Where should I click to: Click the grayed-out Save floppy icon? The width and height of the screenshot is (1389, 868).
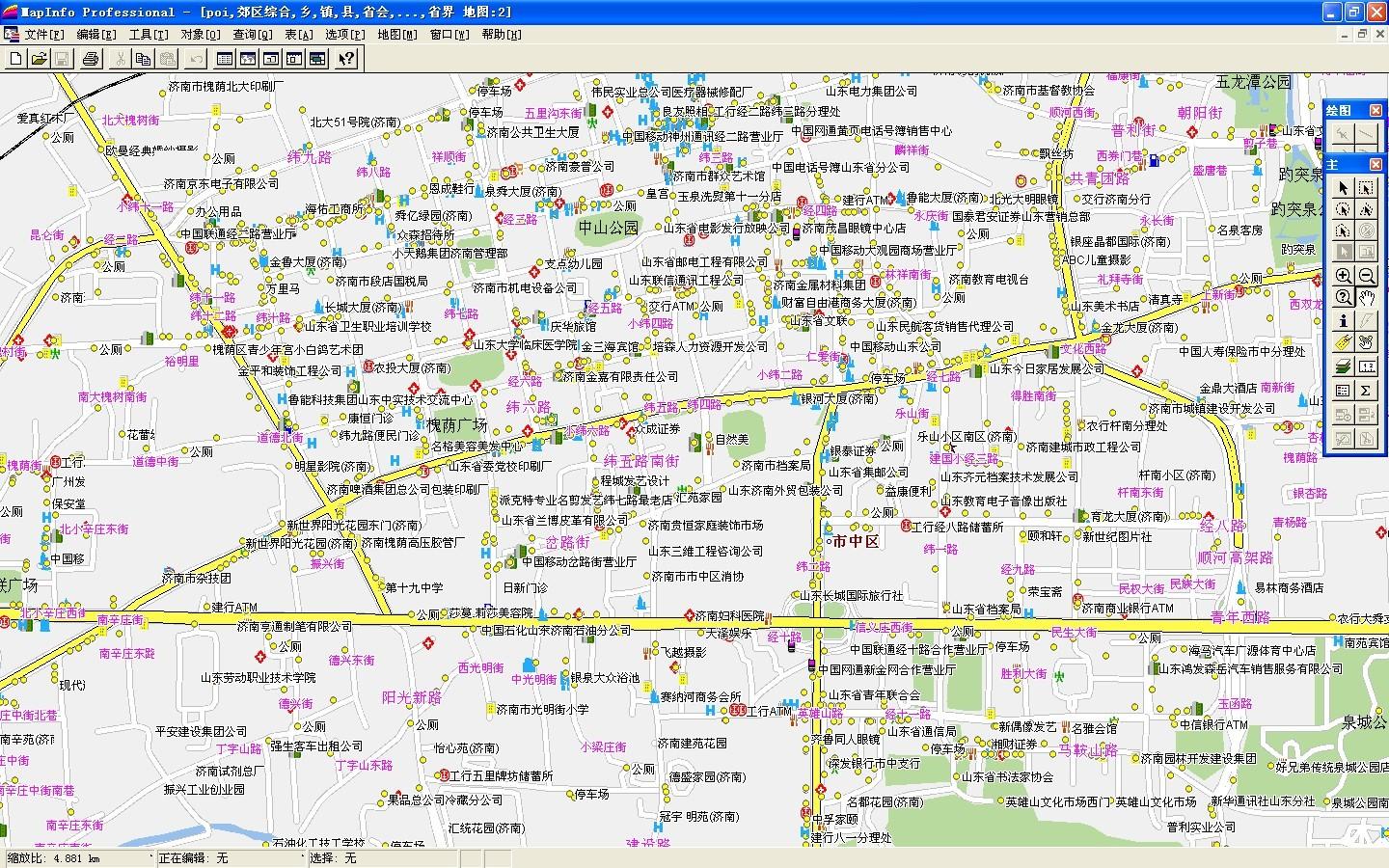pos(61,59)
